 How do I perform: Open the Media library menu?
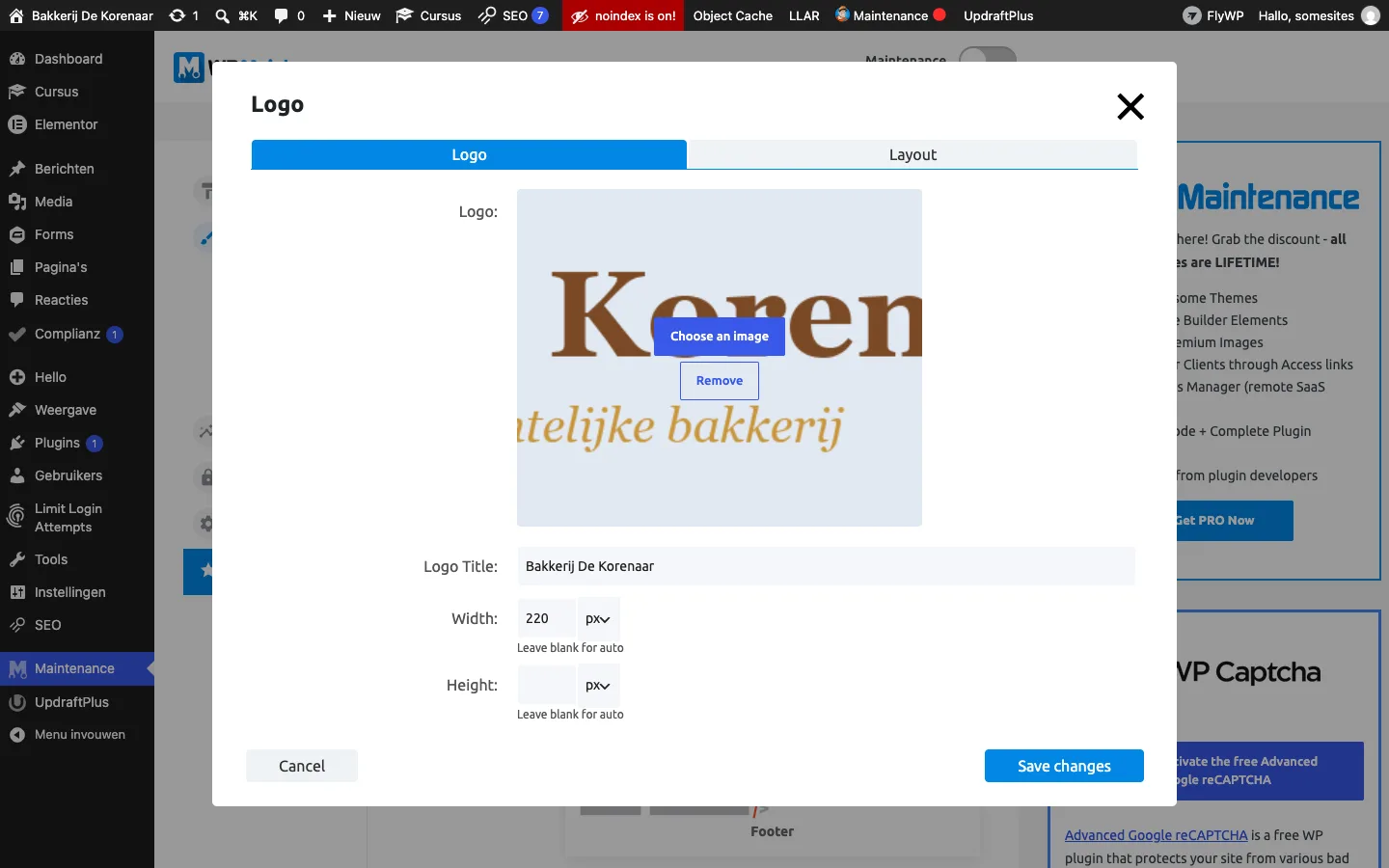pyautogui.click(x=77, y=202)
